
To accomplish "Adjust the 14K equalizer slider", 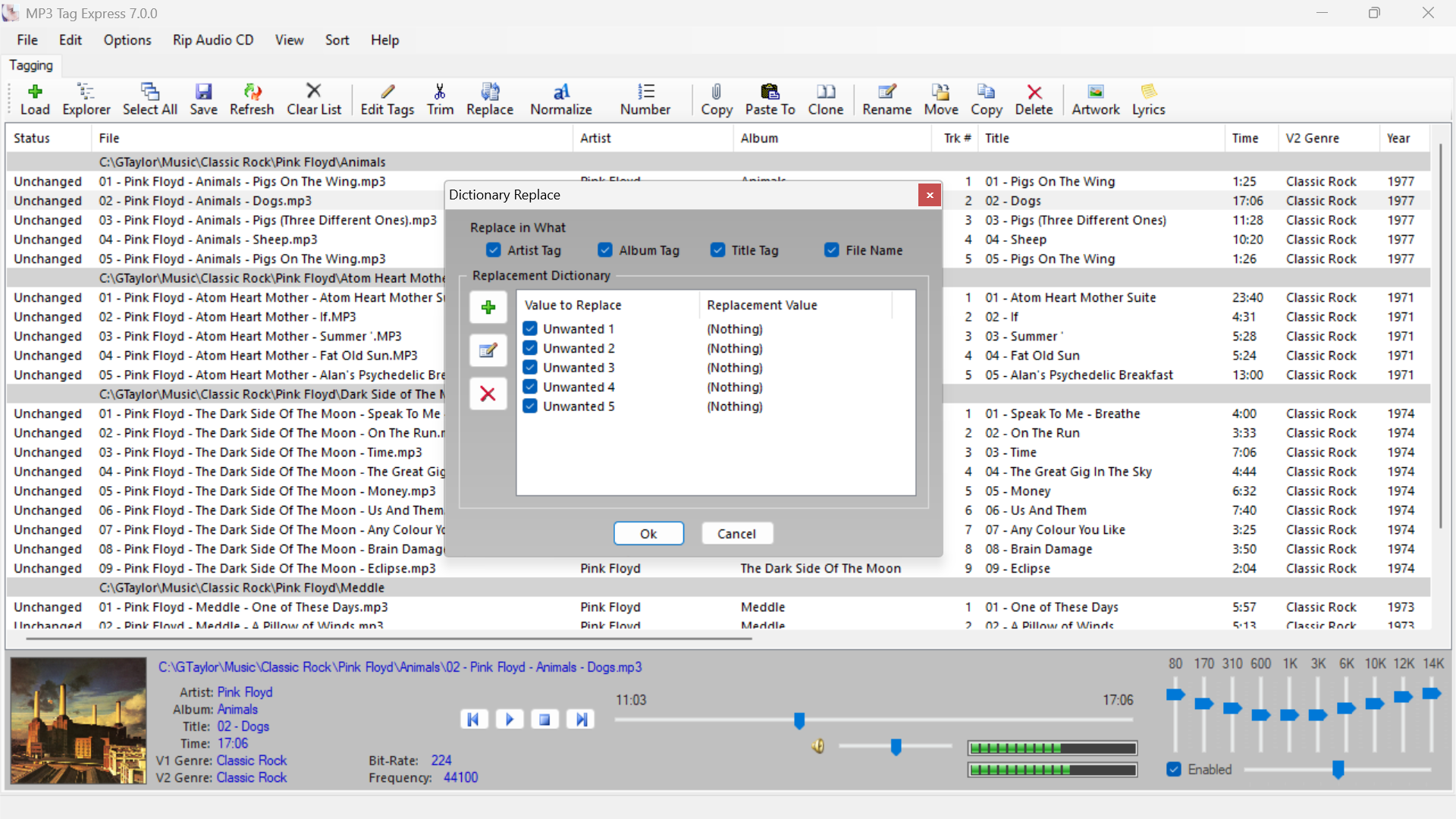I will click(1432, 693).
